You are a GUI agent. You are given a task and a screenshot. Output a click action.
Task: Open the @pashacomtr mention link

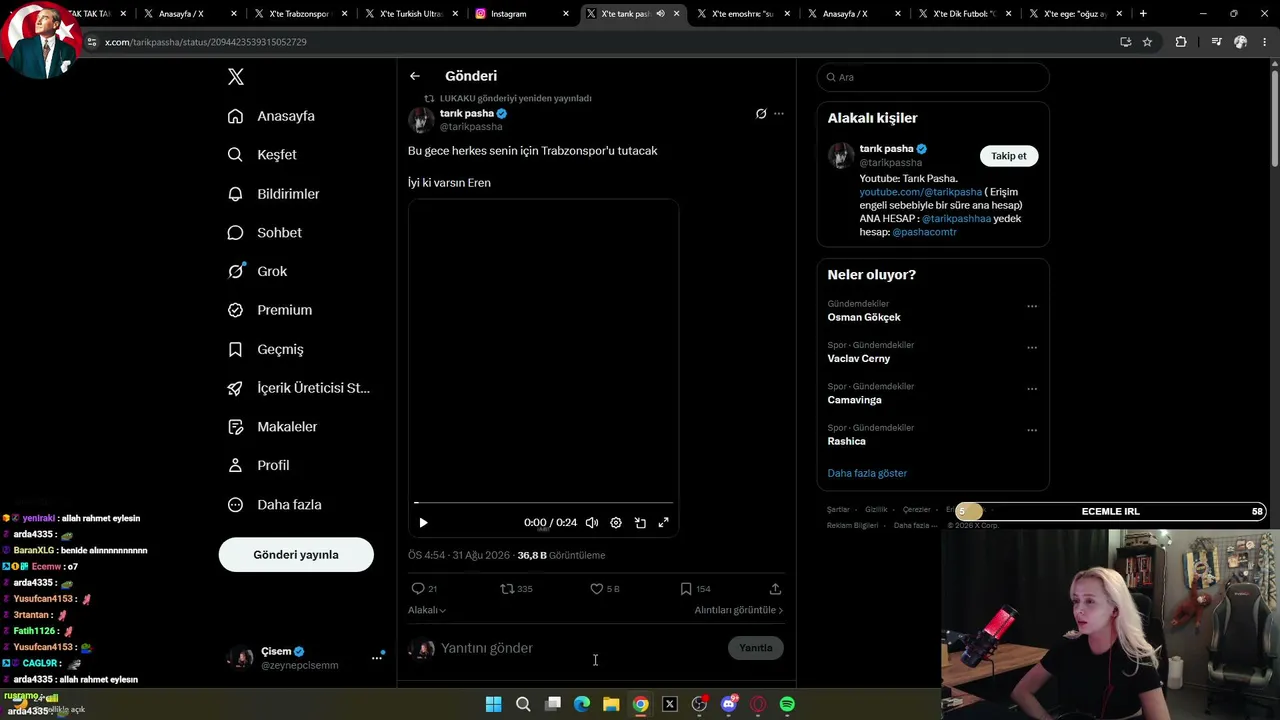point(925,232)
